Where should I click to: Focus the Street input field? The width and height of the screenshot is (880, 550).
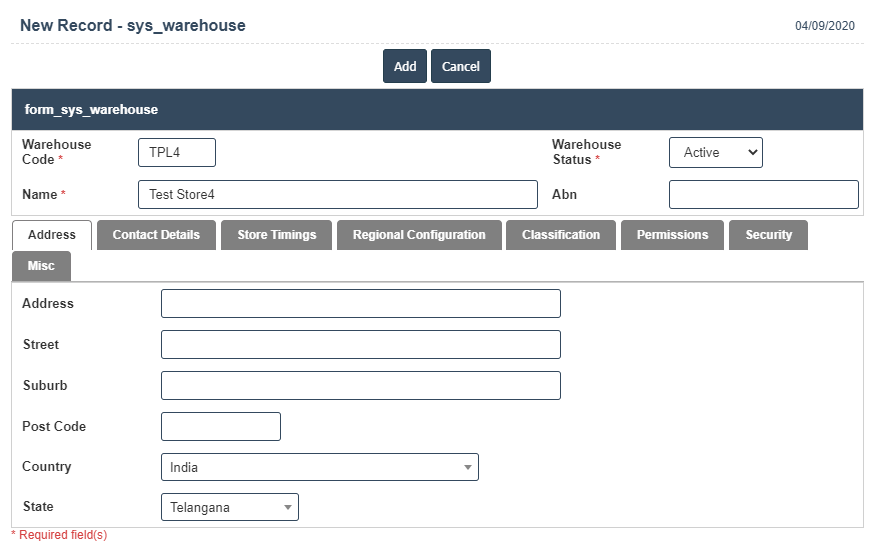pyautogui.click(x=360, y=345)
